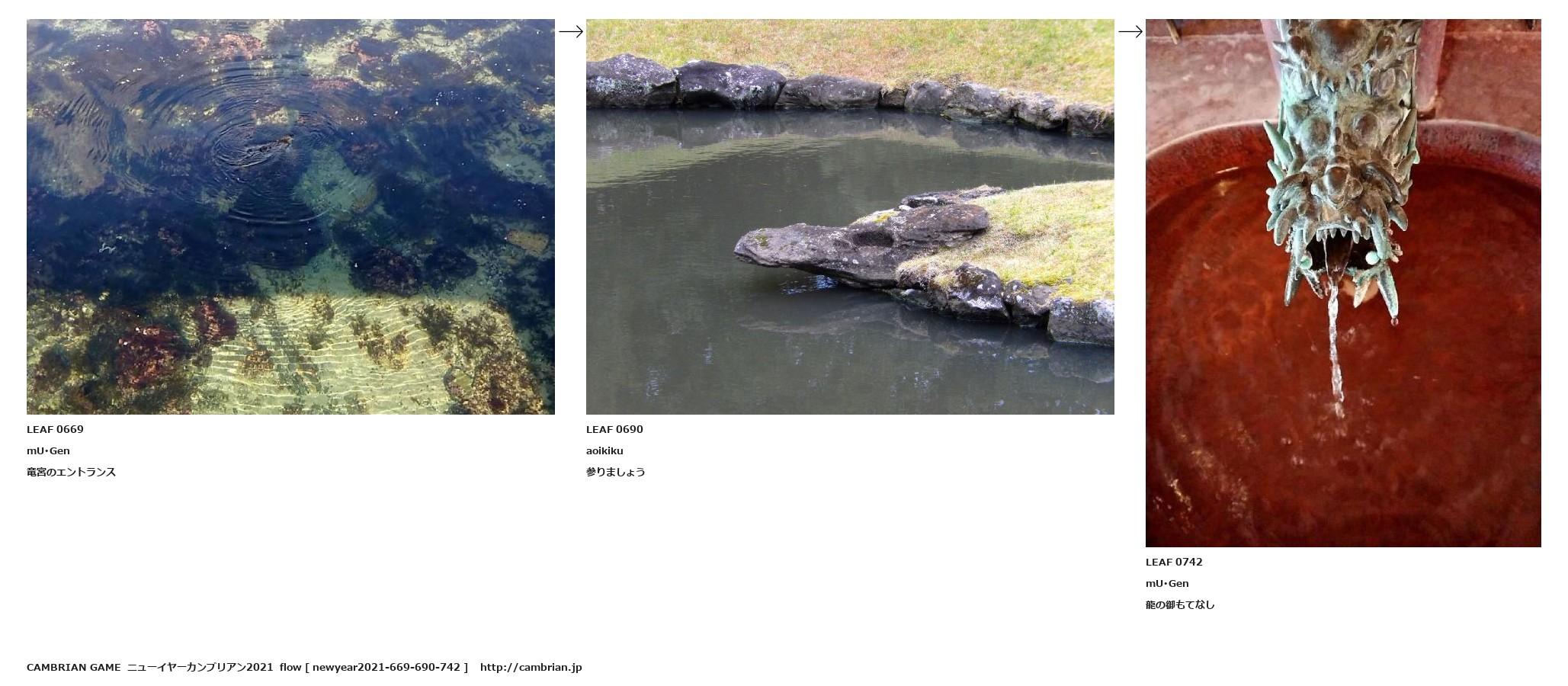This screenshot has width=1568, height=686.
Task: Click the LEAF 0690 label
Action: coord(614,429)
